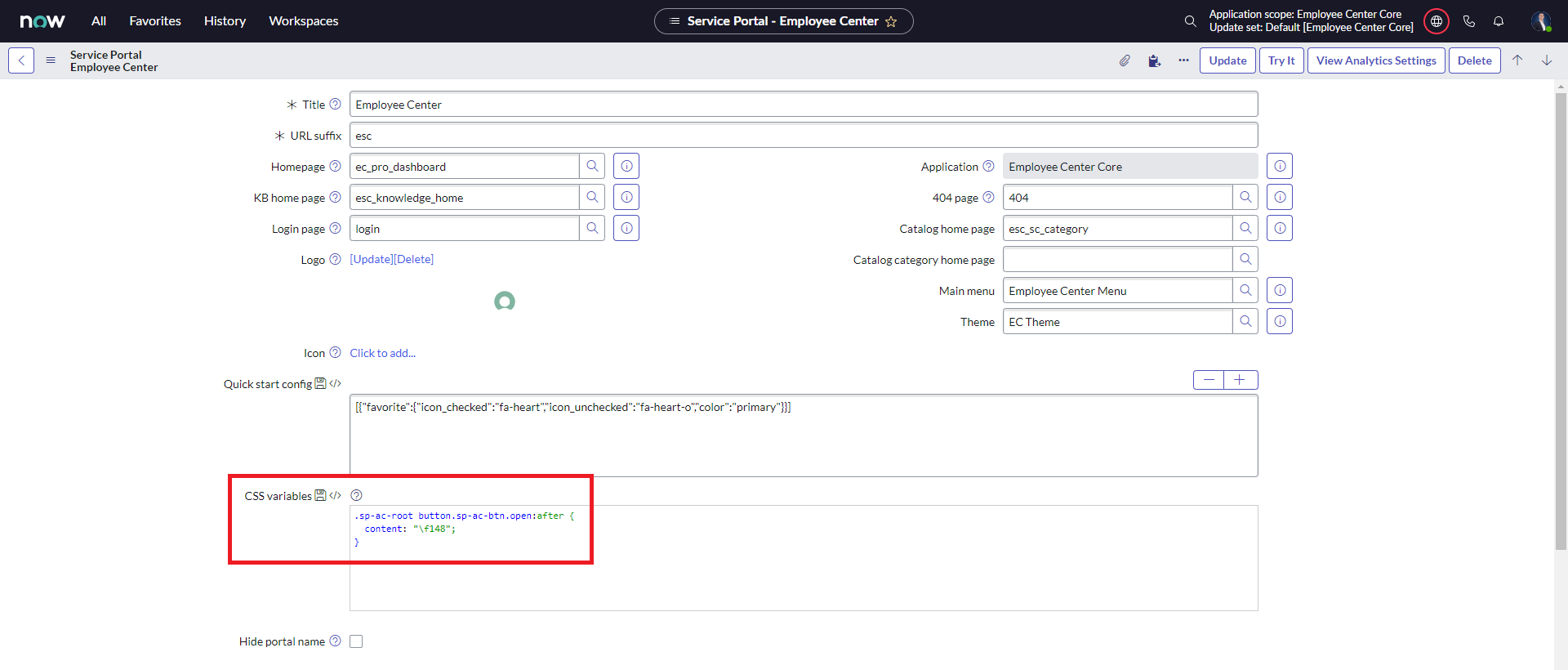
Task: Open the user profile avatar menu
Action: click(x=1541, y=21)
